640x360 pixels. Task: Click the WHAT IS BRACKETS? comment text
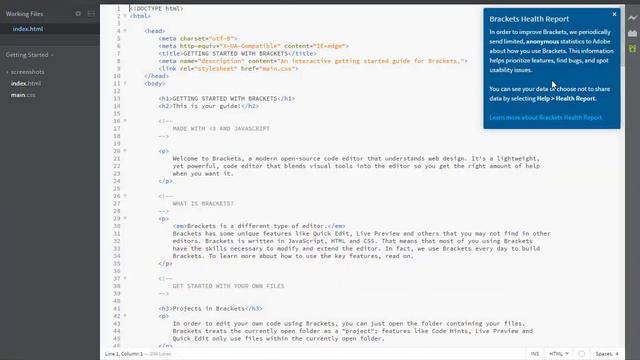[x=203, y=204]
